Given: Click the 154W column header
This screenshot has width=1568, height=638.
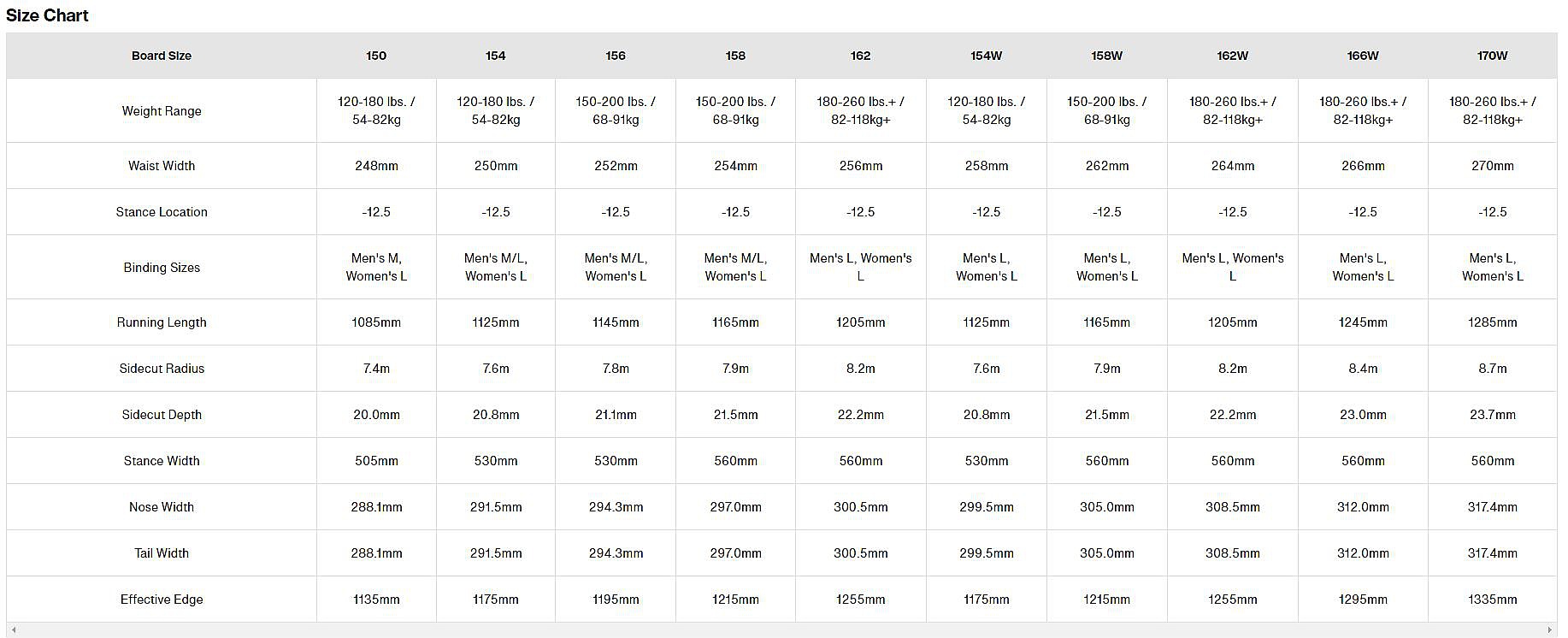Looking at the screenshot, I should (x=986, y=56).
